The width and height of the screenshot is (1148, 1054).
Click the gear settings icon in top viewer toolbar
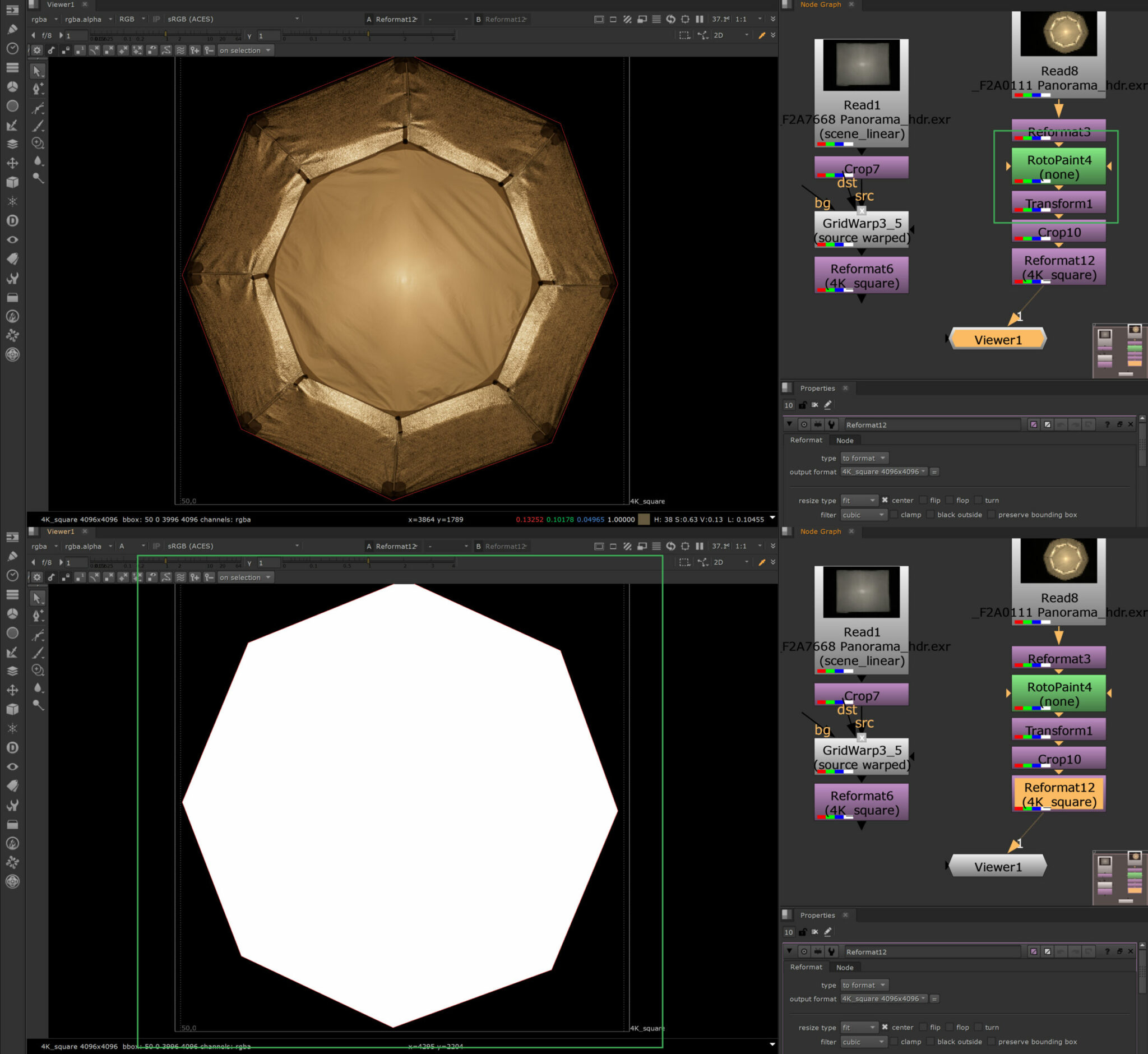coord(37,50)
